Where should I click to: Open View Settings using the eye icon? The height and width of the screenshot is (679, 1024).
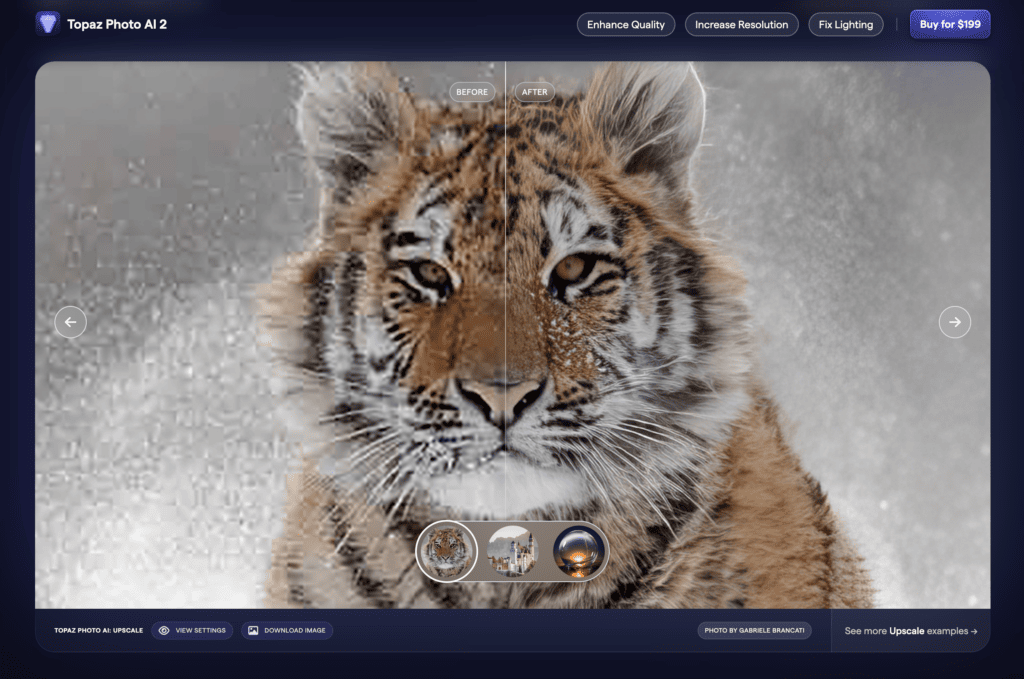164,630
